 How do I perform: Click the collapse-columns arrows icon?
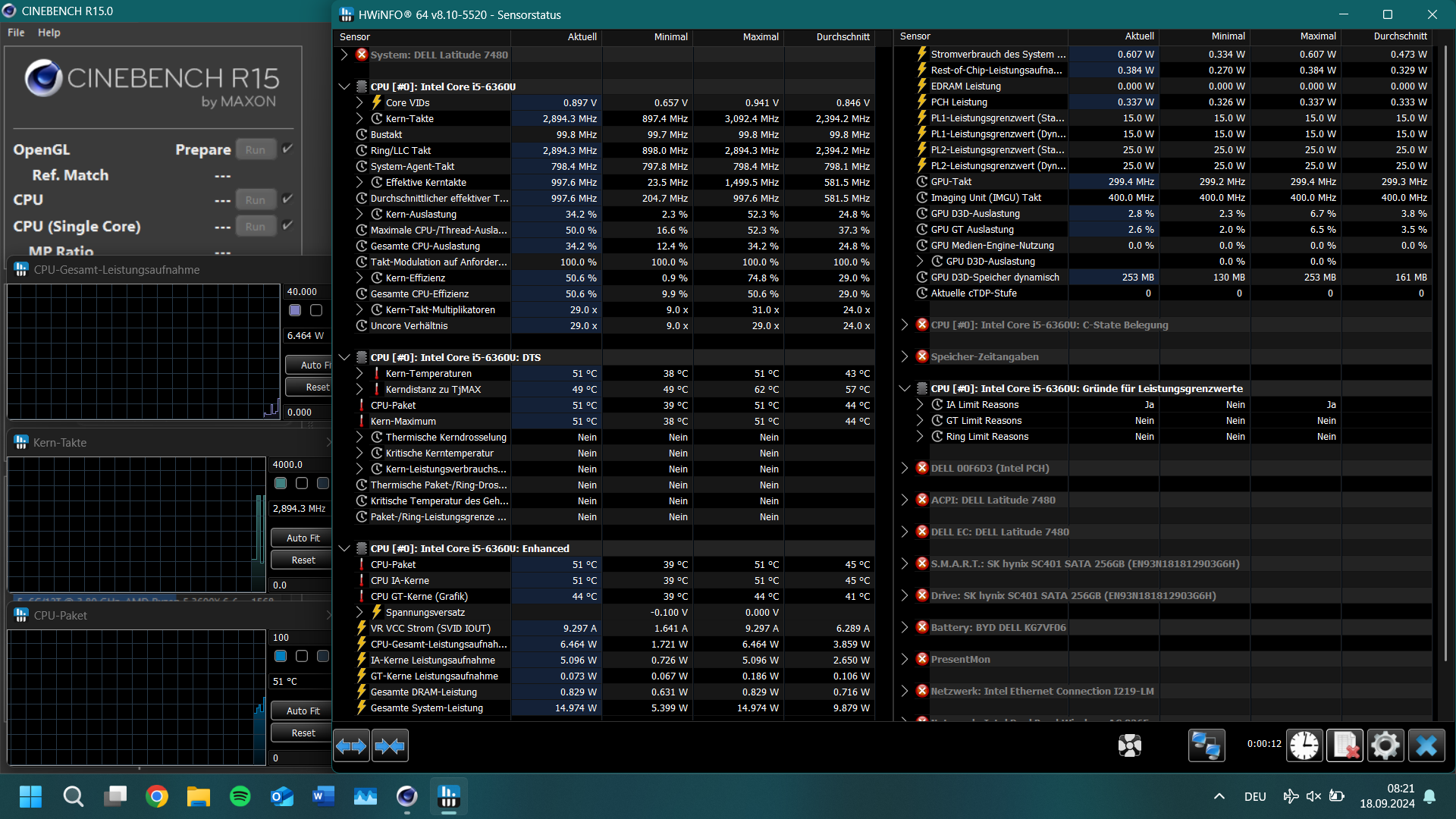(390, 745)
